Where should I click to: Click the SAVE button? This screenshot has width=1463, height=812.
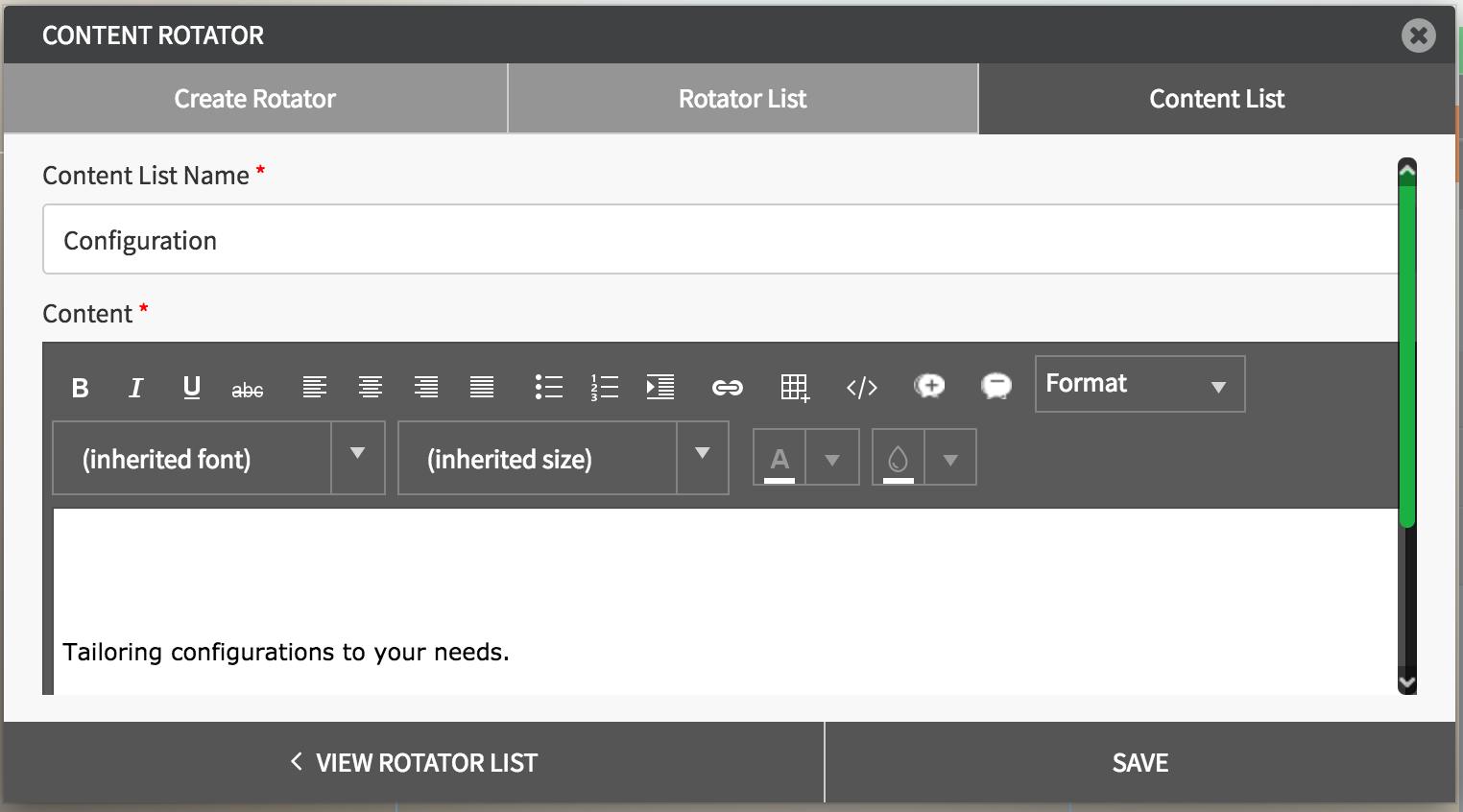[1140, 763]
